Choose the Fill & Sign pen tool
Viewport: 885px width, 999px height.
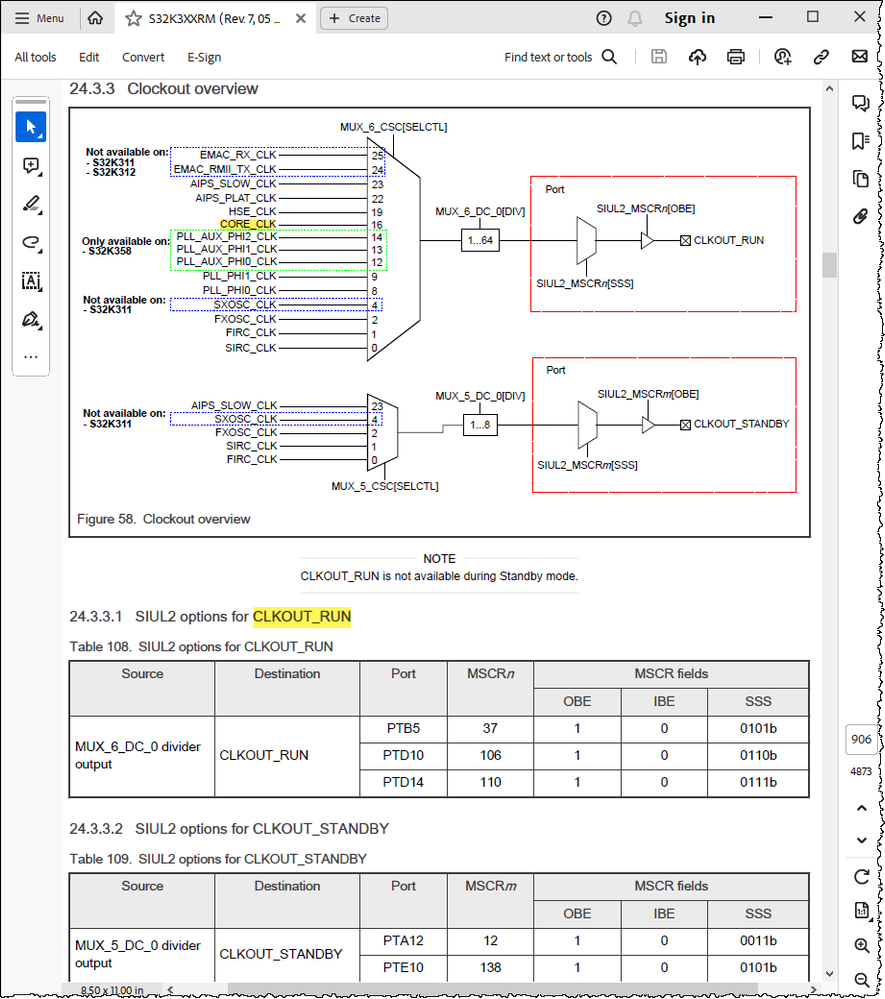[31, 319]
